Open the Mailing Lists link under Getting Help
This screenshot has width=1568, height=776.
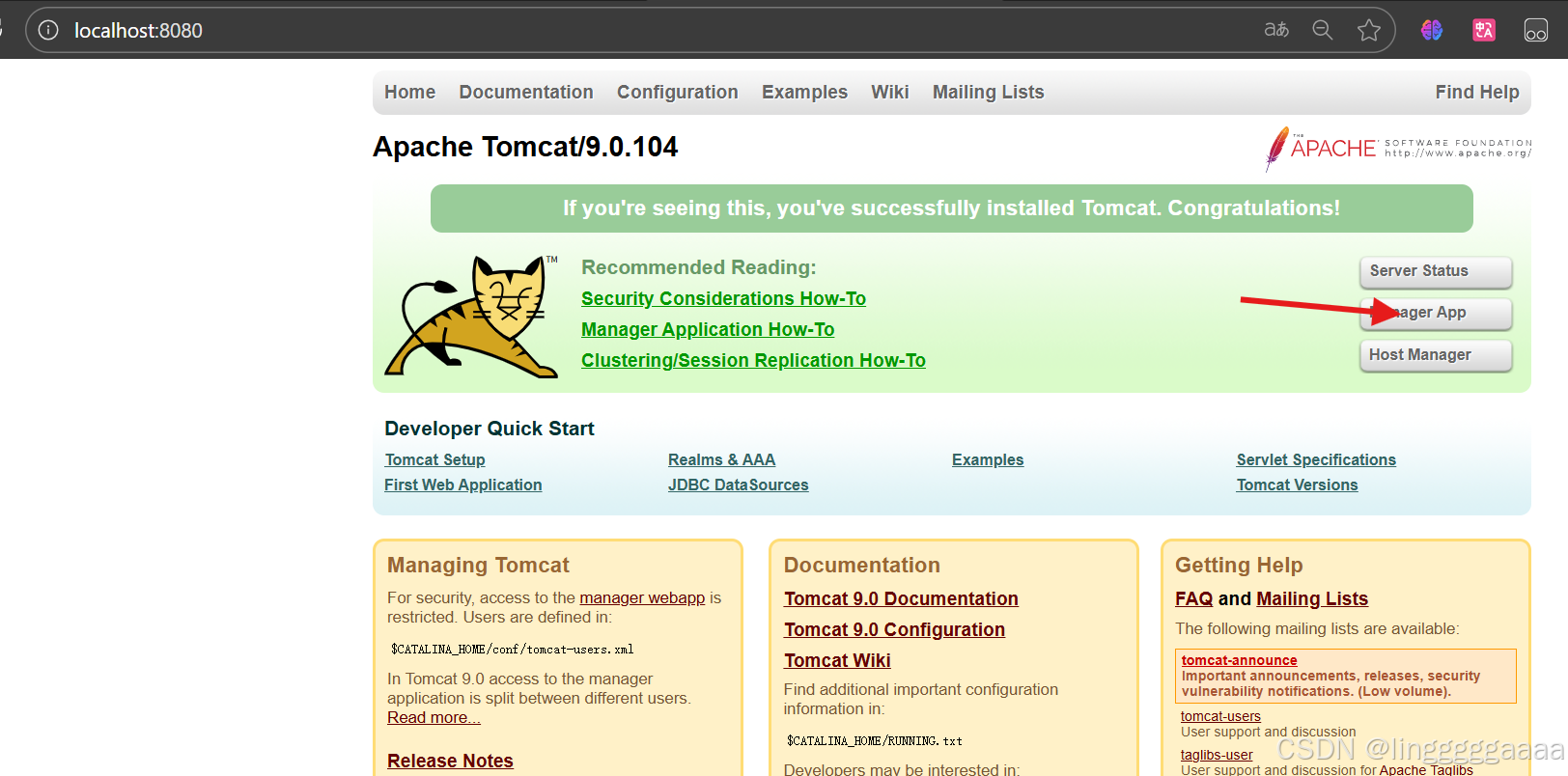[1312, 598]
